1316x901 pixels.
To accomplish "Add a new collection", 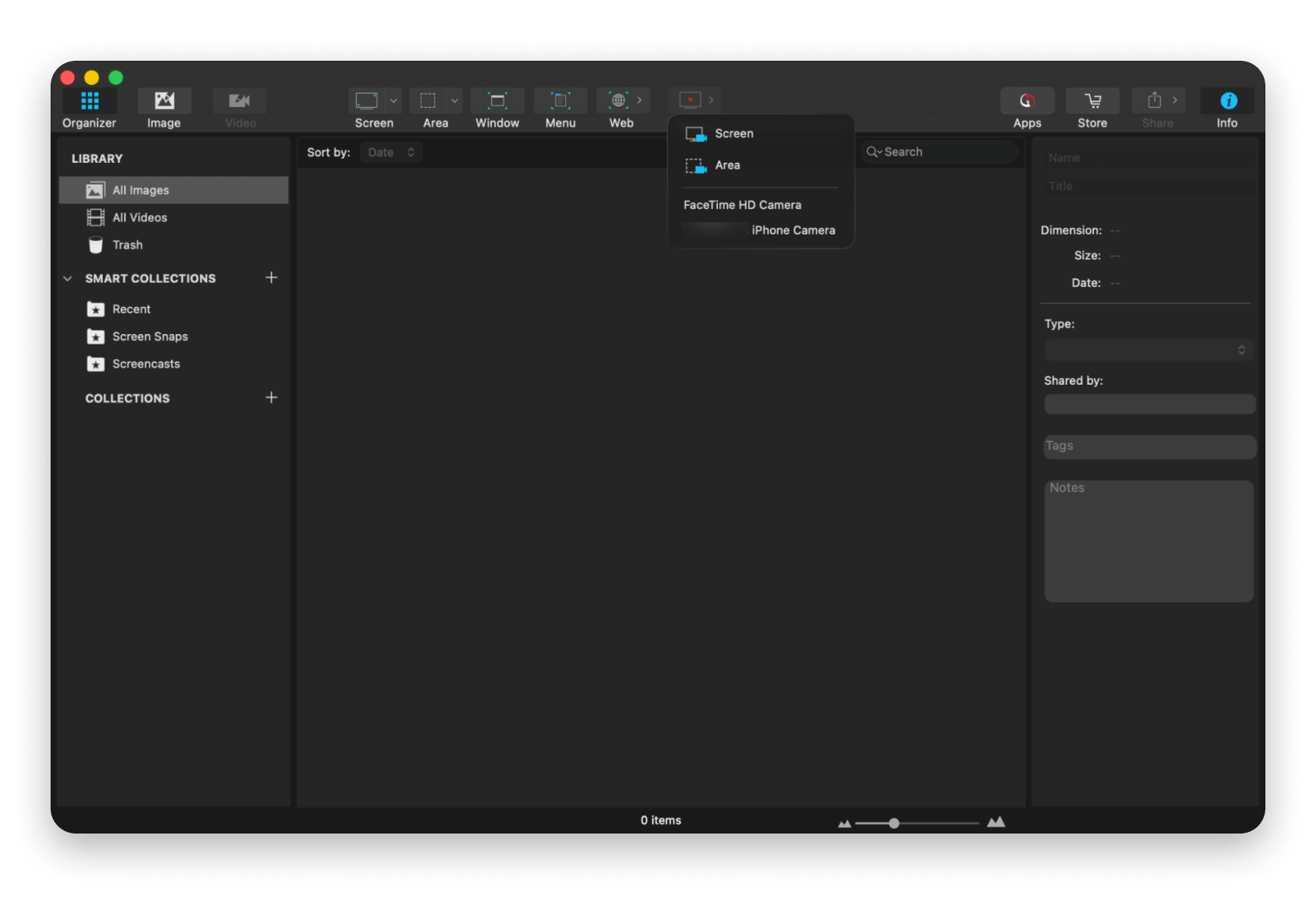I will point(272,397).
